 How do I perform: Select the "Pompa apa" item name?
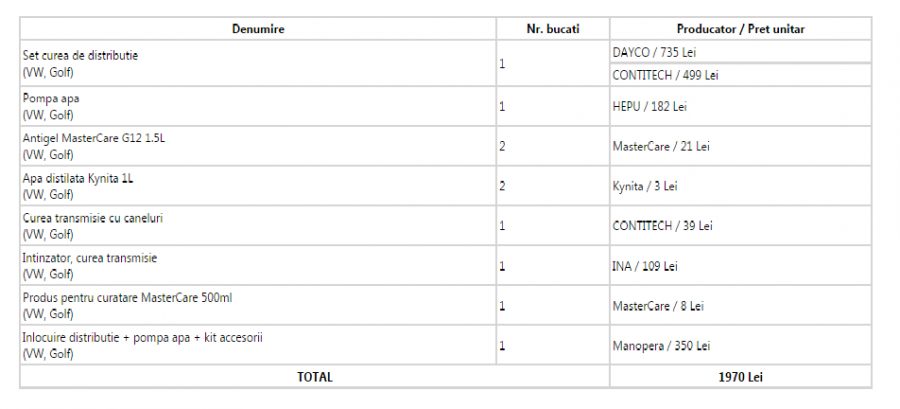point(50,98)
